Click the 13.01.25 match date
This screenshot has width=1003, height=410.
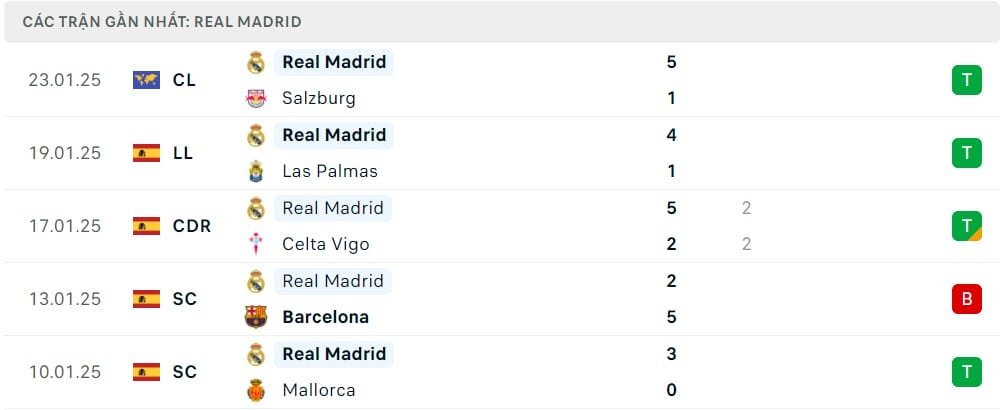[65, 299]
